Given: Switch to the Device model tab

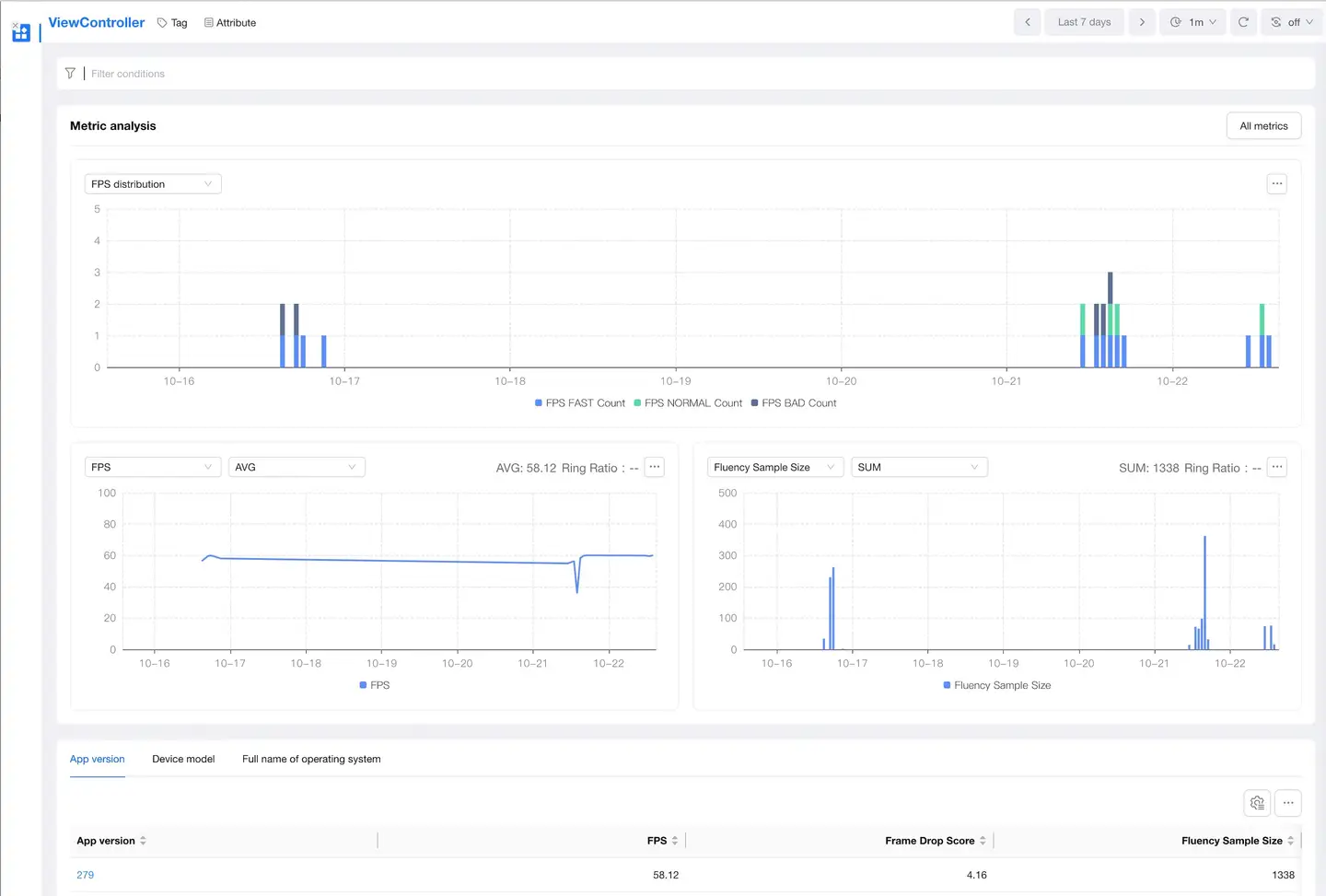Looking at the screenshot, I should pyautogui.click(x=183, y=759).
